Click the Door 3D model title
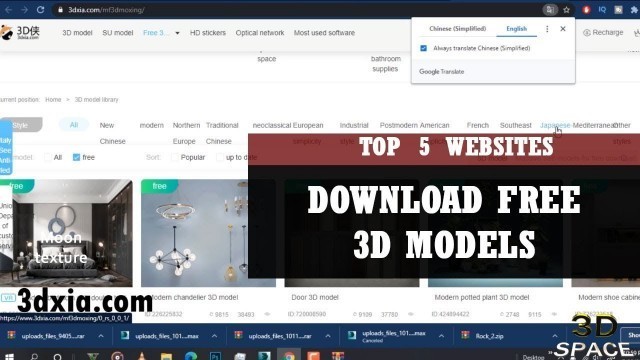Viewport: 640px width, 360px height. click(x=315, y=297)
